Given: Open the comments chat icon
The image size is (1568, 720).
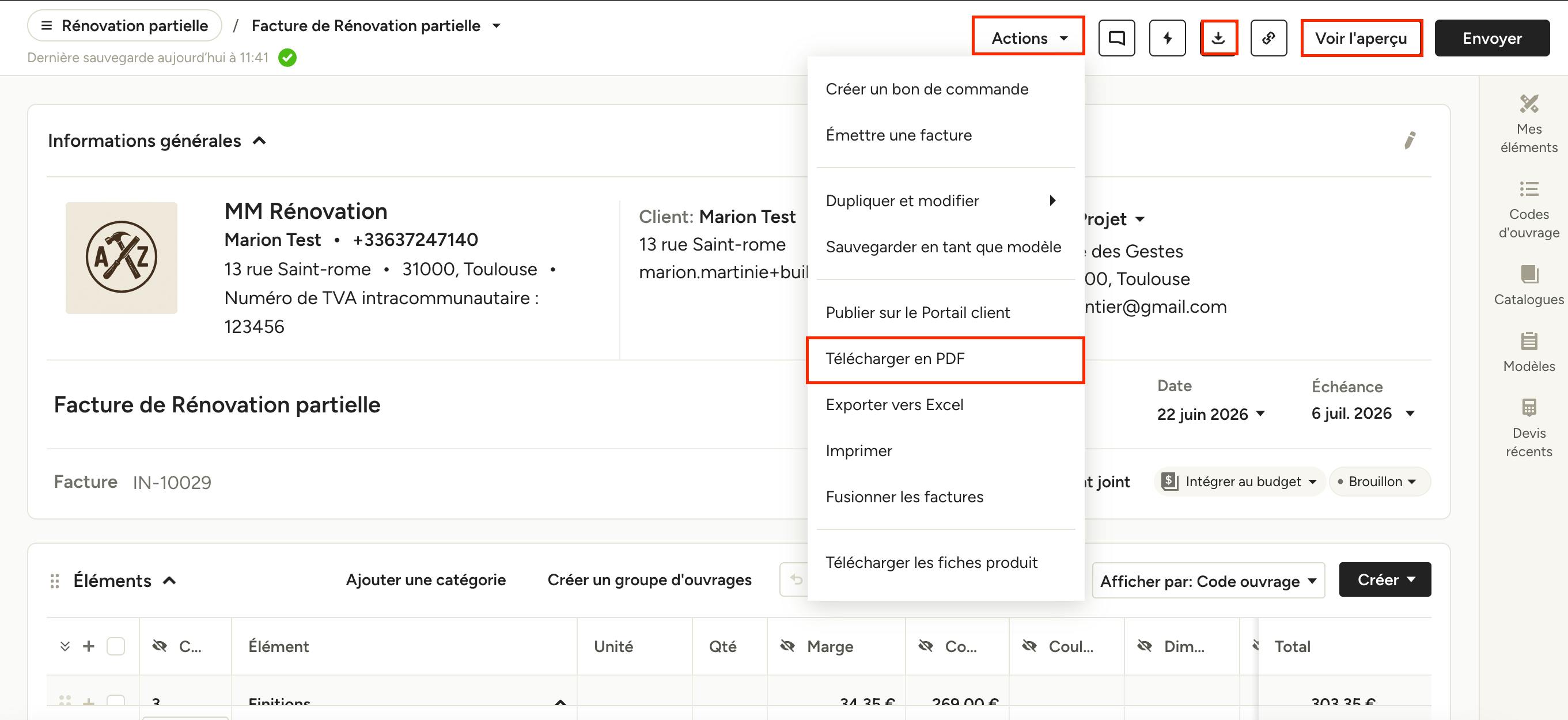Looking at the screenshot, I should pos(1116,38).
